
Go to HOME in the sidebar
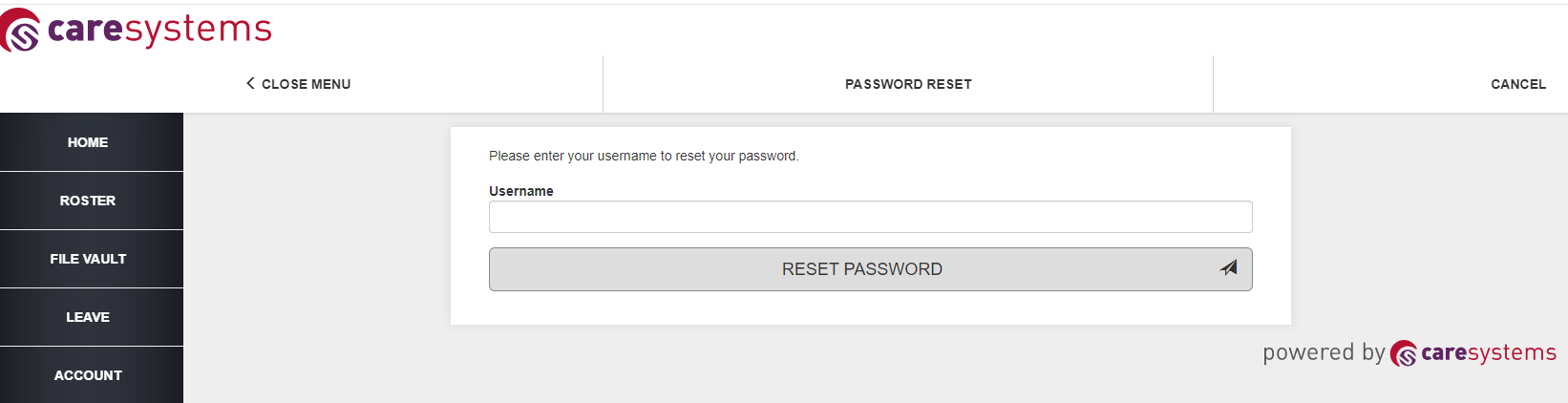pos(88,142)
